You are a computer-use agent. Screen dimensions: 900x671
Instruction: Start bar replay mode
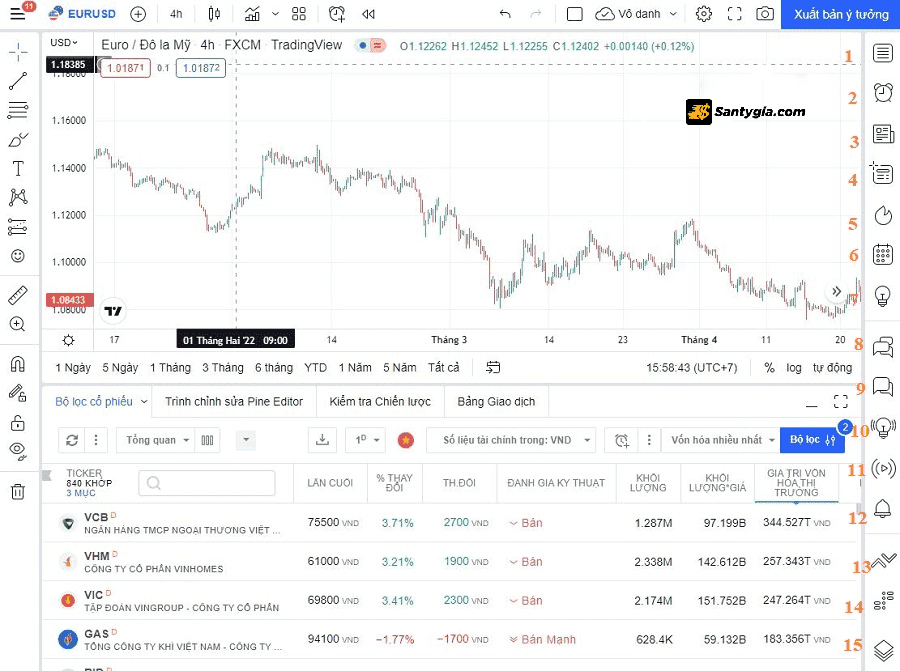[368, 14]
